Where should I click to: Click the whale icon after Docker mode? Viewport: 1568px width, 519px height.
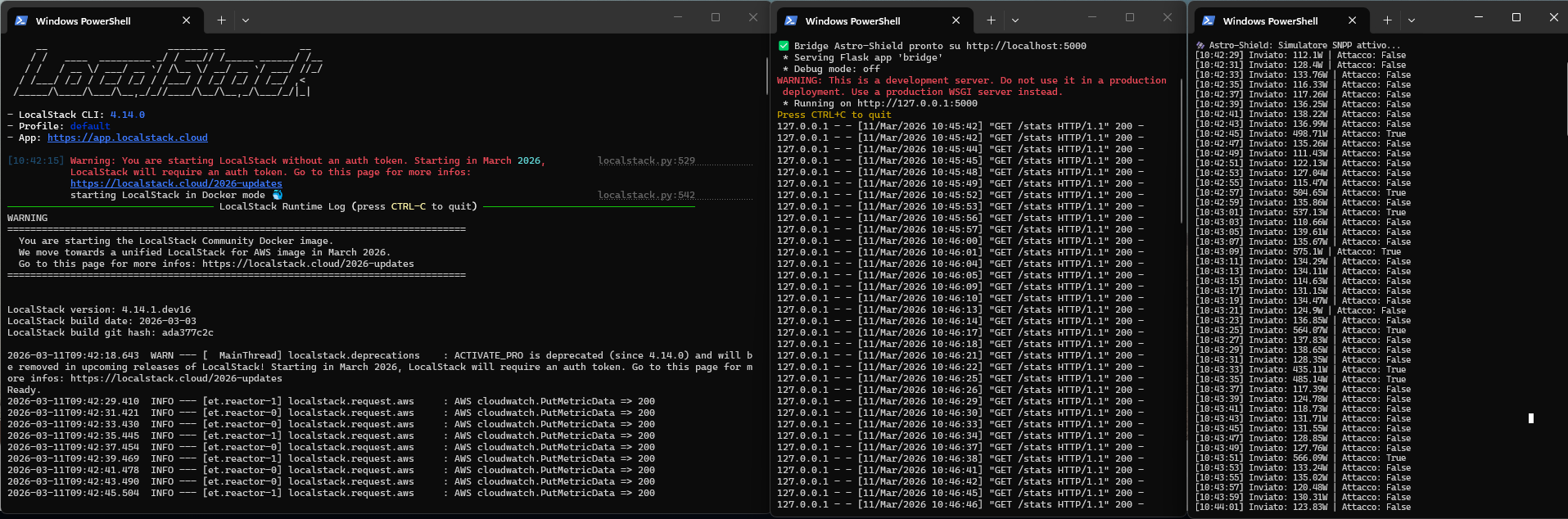[x=277, y=195]
